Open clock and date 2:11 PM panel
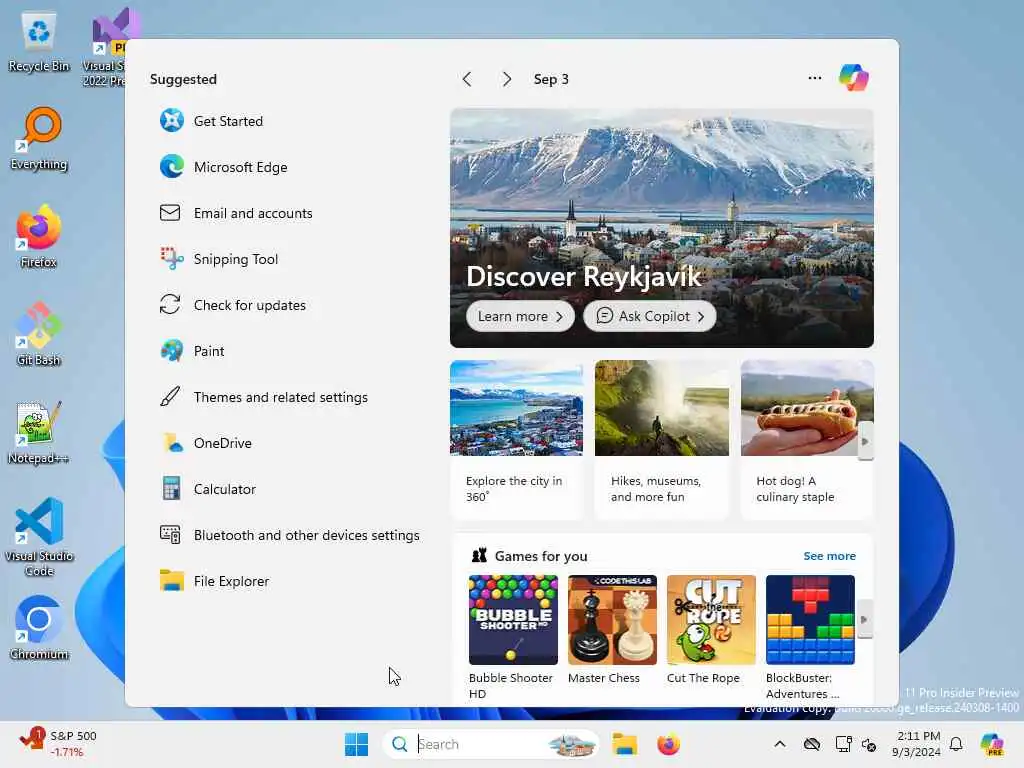This screenshot has height=768, width=1024. 916,744
